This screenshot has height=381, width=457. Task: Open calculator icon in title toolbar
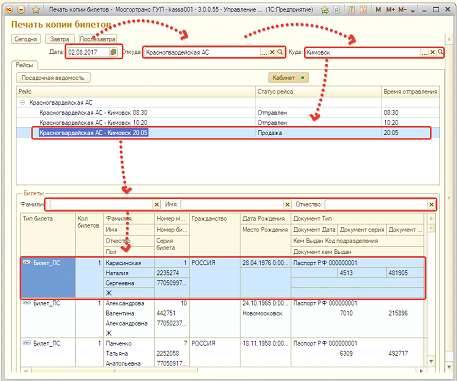(x=351, y=10)
